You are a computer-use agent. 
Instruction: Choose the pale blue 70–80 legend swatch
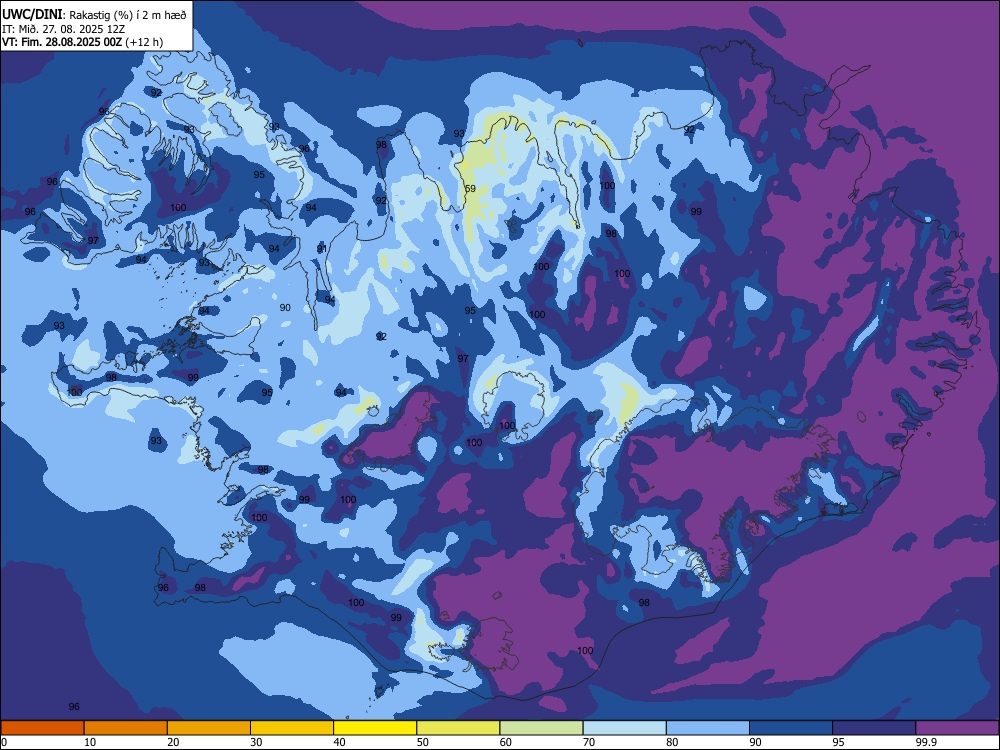coord(624,728)
